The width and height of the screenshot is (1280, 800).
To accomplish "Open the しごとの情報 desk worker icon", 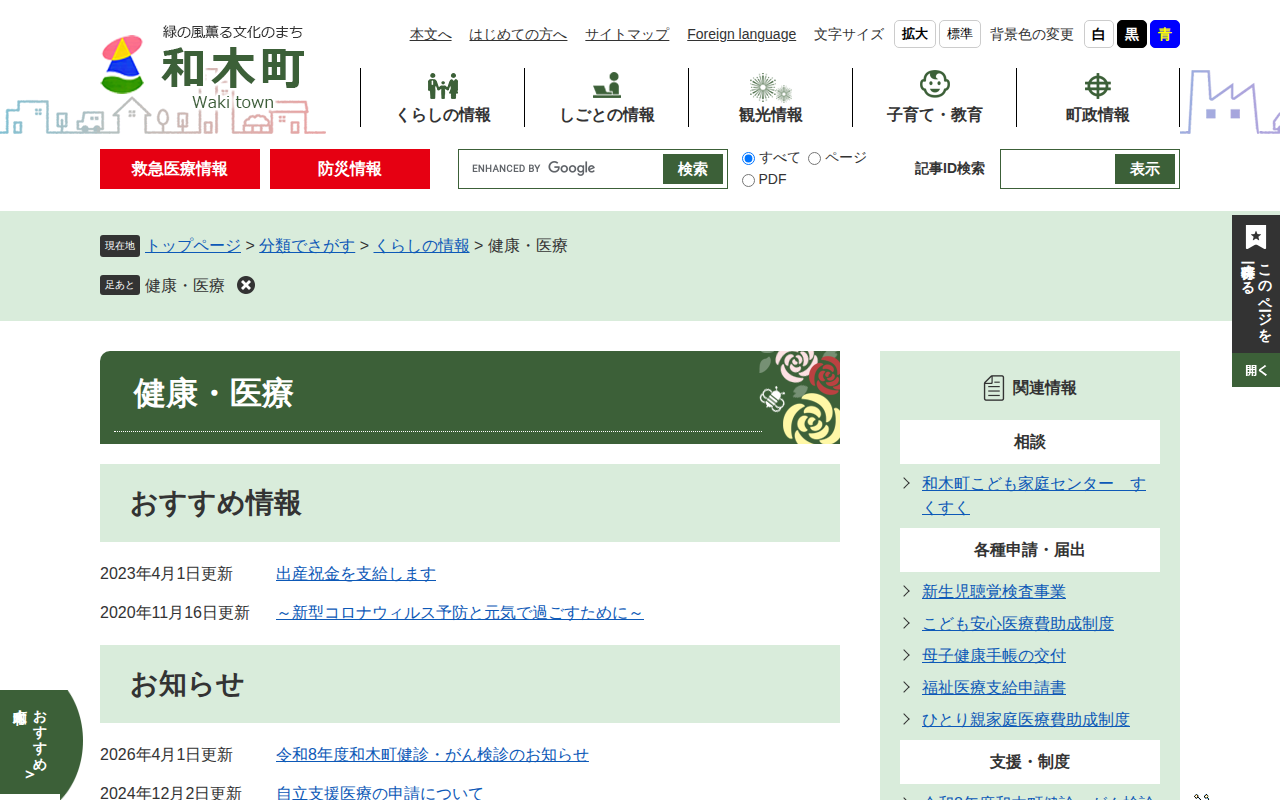I will point(606,85).
